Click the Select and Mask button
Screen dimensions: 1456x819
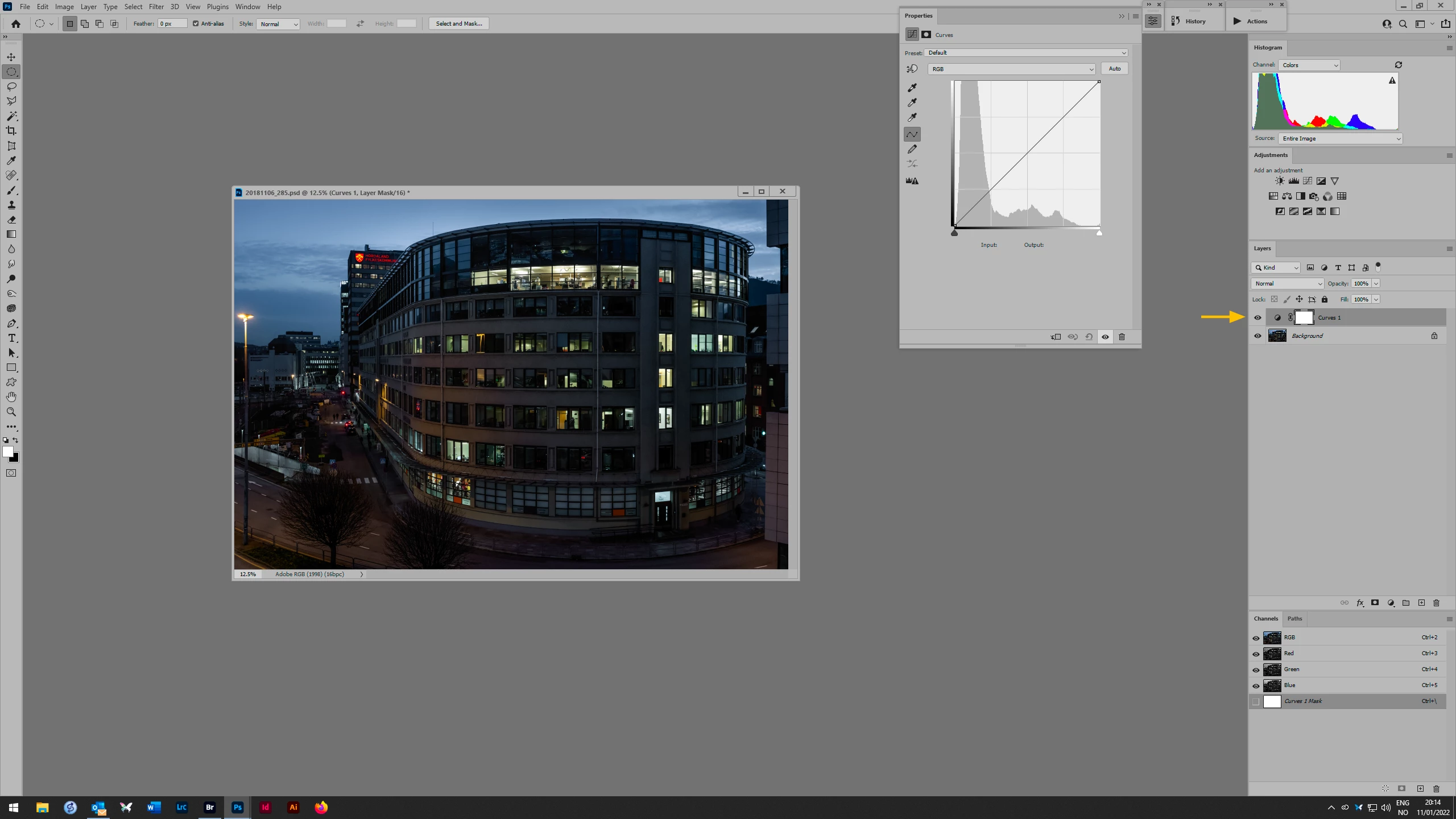[x=458, y=24]
